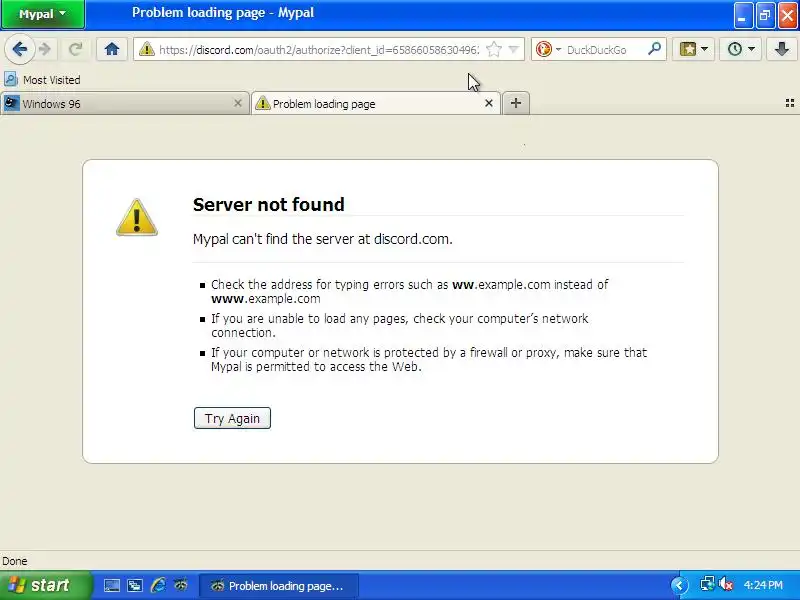Expand the history button dropdown arrow
Screen dimensions: 800x600
752,49
